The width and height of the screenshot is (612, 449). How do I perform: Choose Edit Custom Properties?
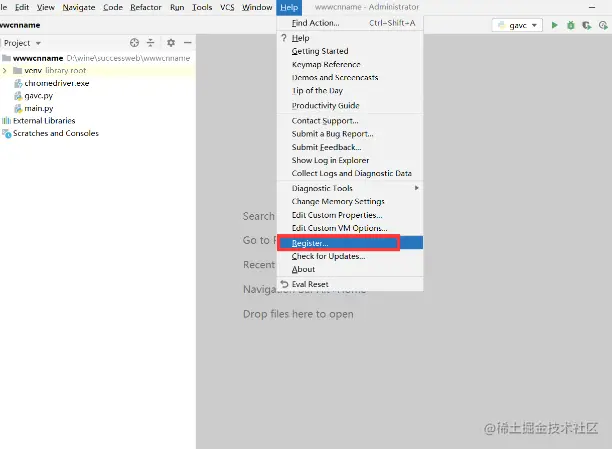tap(350, 215)
